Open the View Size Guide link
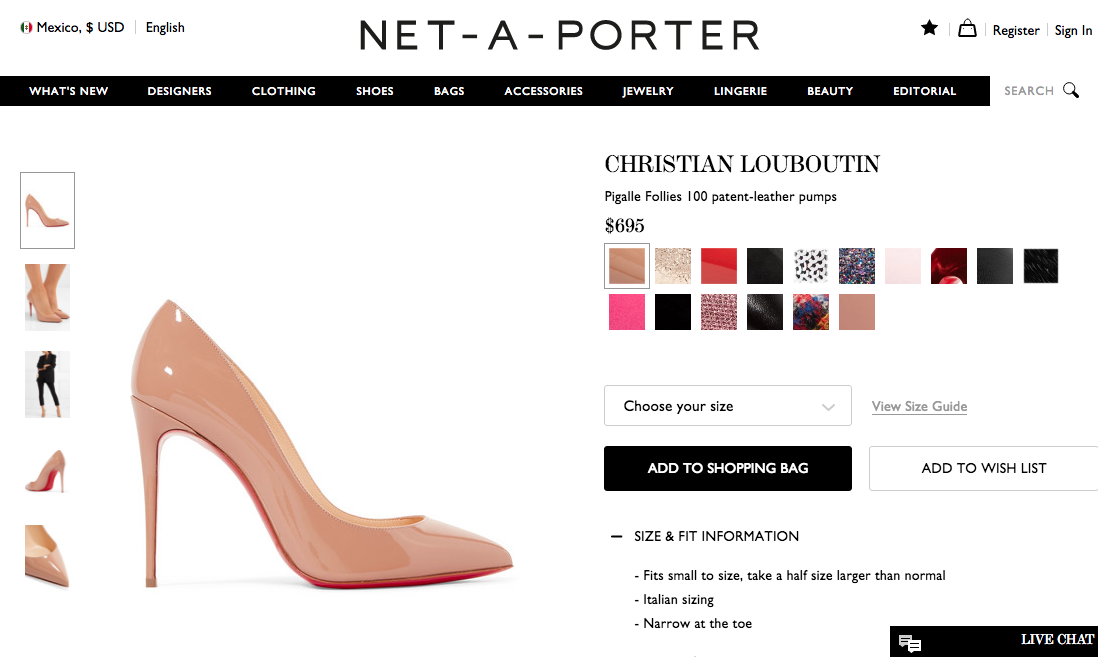 (x=919, y=406)
